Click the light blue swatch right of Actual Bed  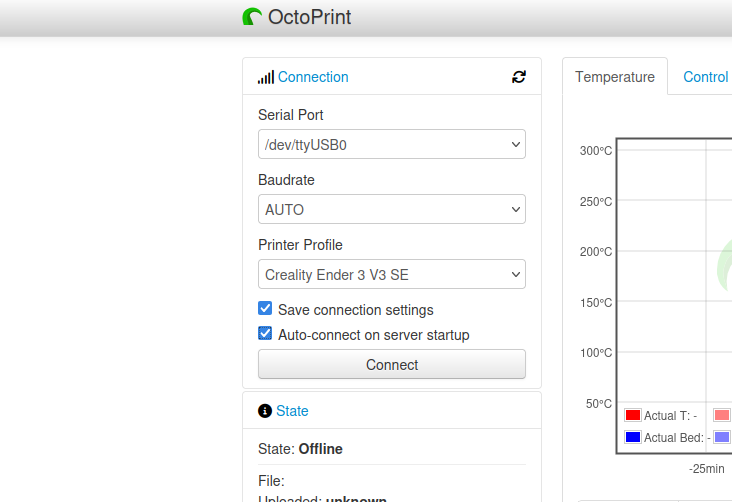coord(722,437)
